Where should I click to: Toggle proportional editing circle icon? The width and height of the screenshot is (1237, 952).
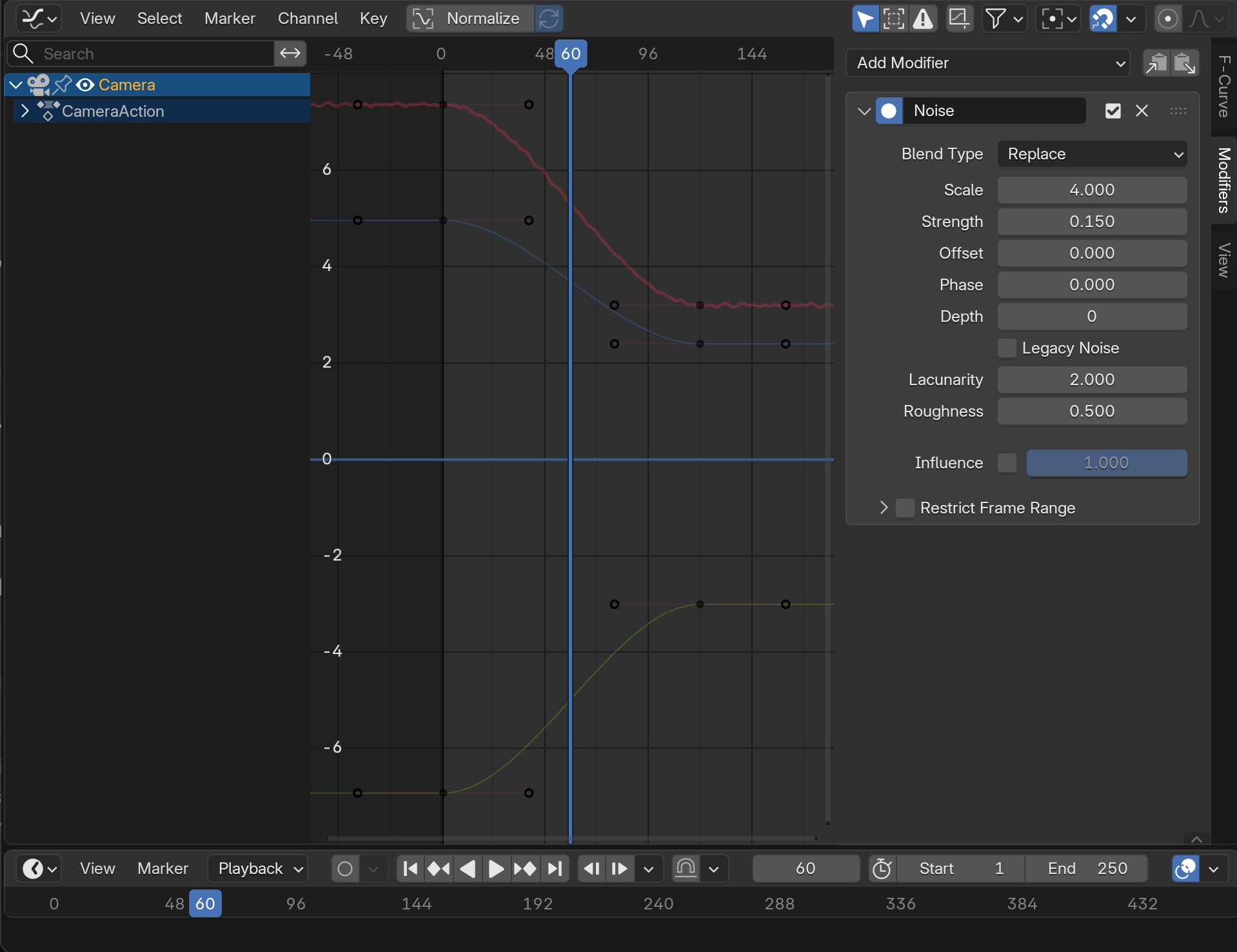1167,19
